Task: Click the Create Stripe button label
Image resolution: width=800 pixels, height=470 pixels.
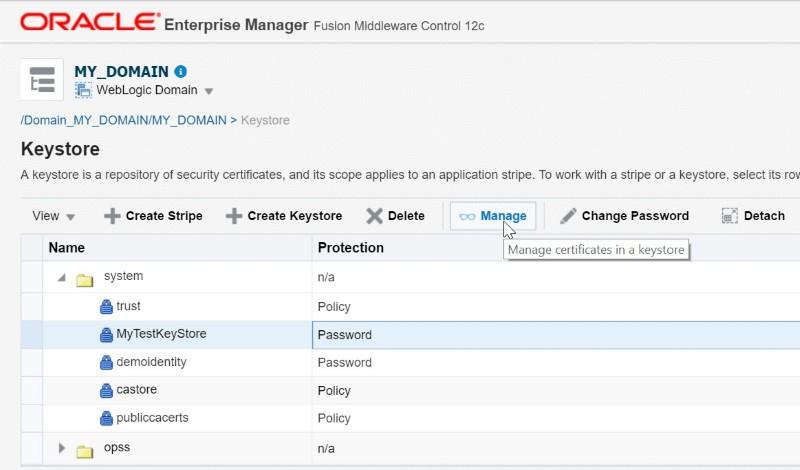Action: pos(164,216)
